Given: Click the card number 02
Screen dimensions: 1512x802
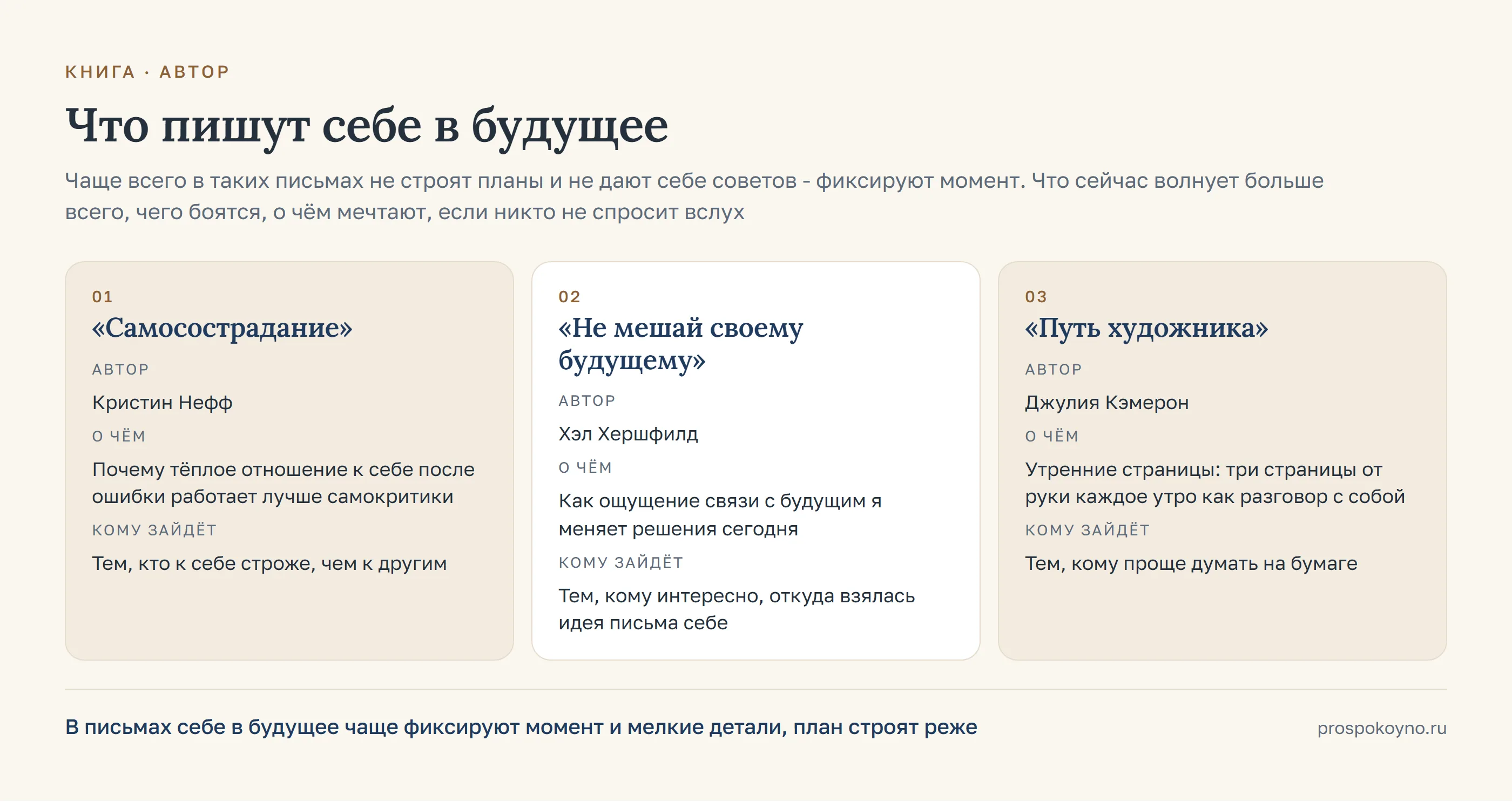Looking at the screenshot, I should pyautogui.click(x=569, y=297).
